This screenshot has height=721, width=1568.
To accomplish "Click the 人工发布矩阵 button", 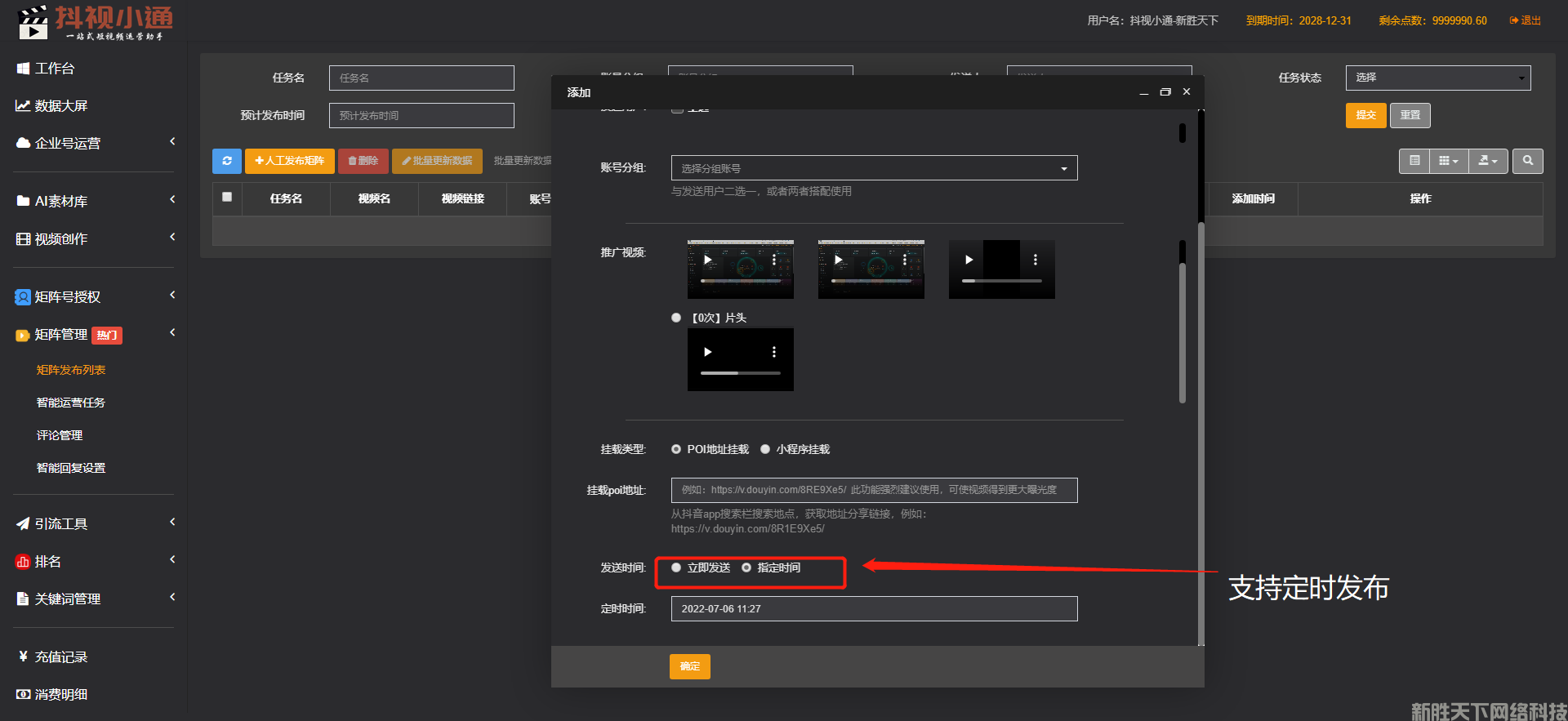I will point(289,161).
